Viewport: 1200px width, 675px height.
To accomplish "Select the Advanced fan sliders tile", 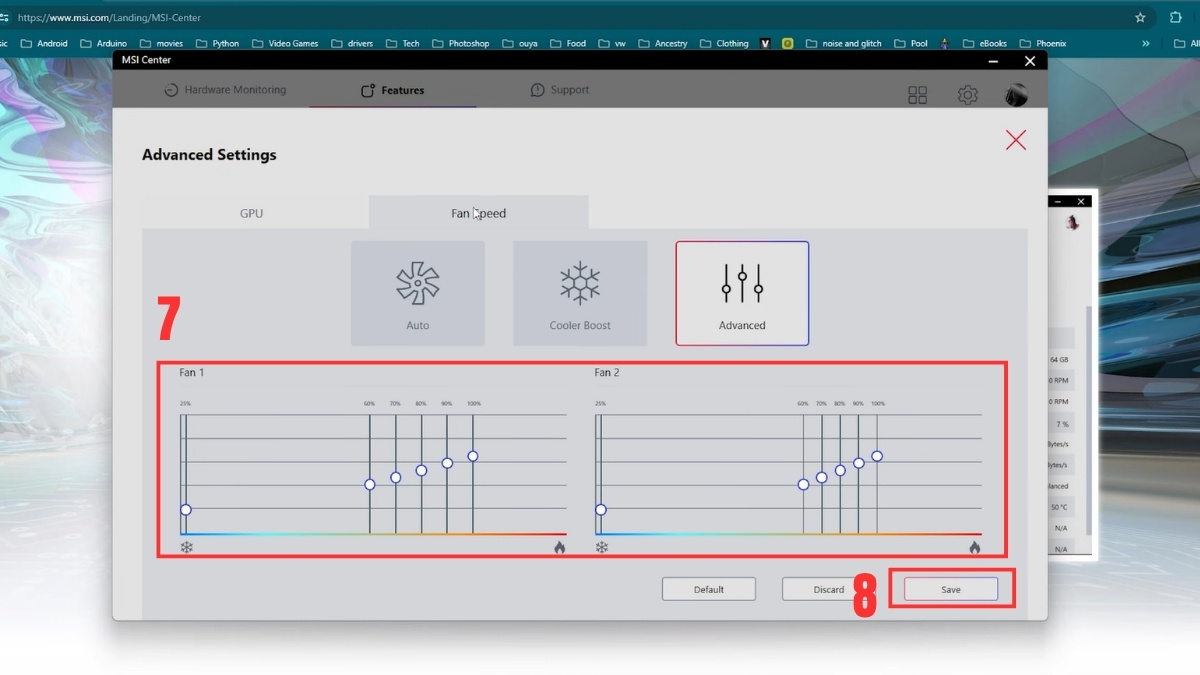I will point(742,293).
